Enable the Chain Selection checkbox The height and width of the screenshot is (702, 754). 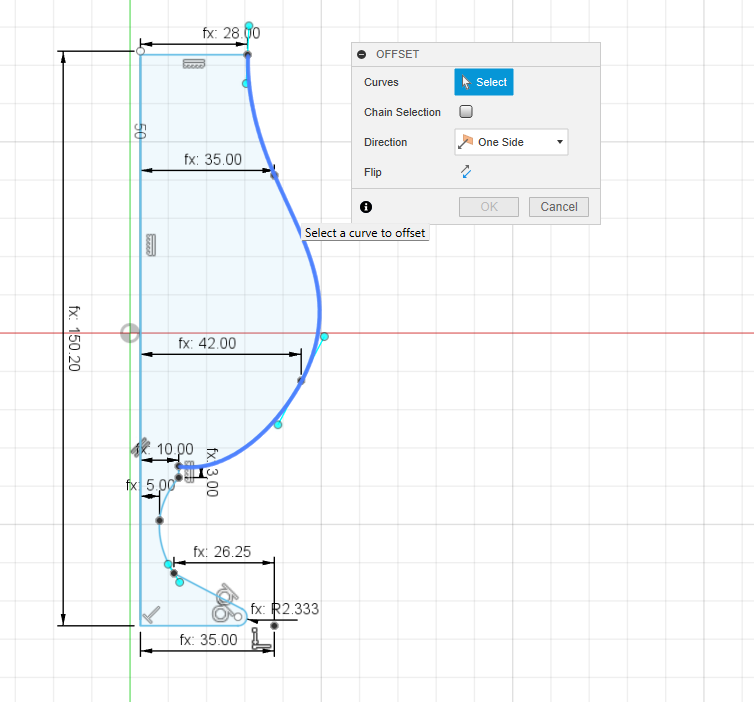pyautogui.click(x=466, y=112)
